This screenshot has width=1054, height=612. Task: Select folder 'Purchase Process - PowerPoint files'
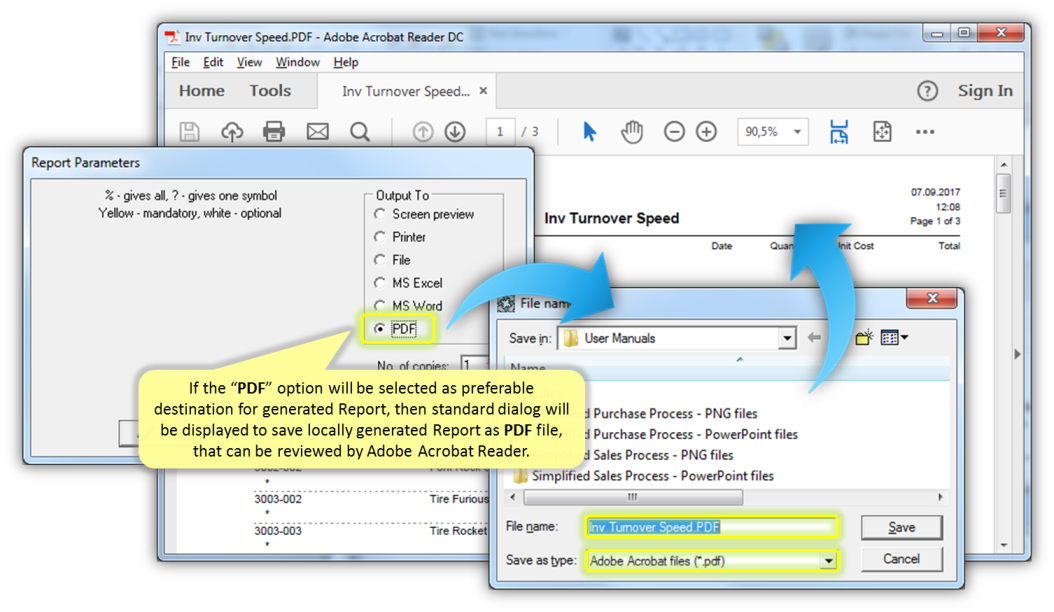(695, 434)
